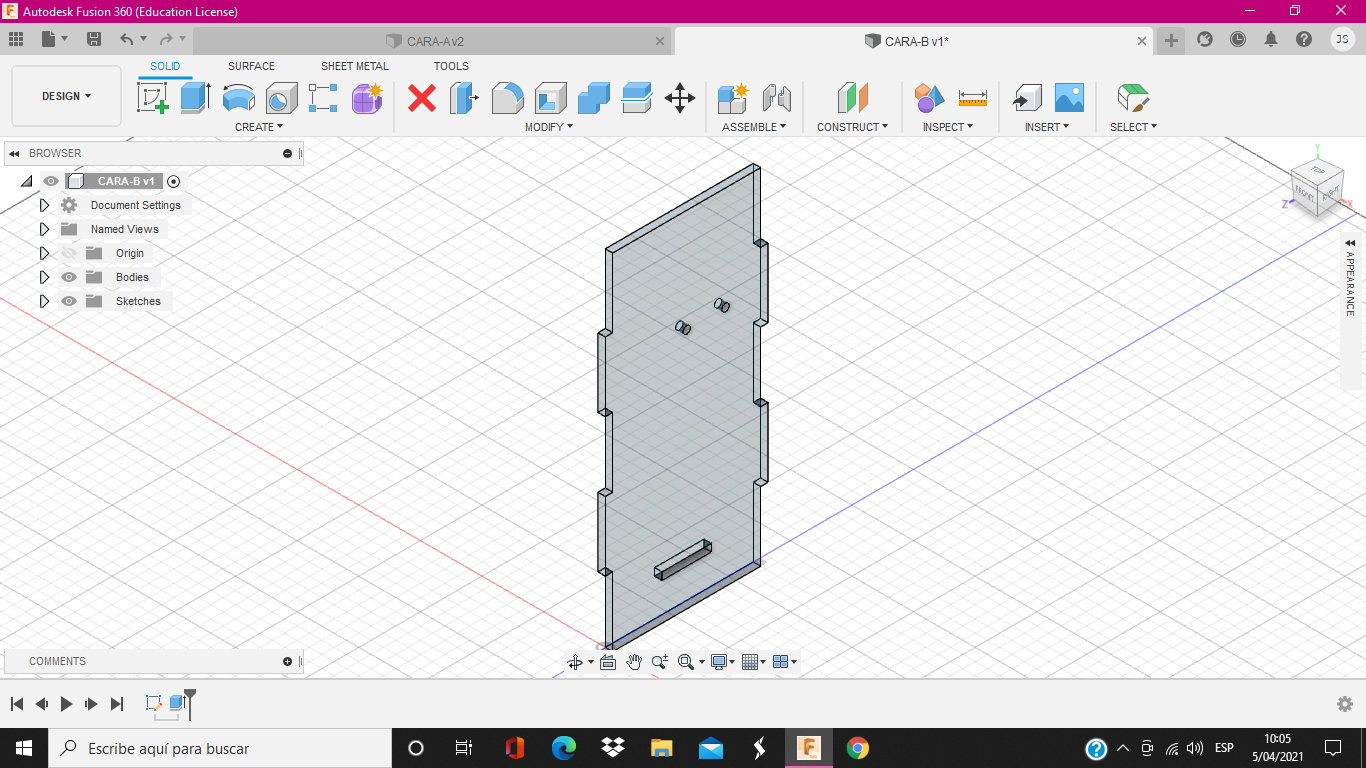Click the red Delete X icon
The width and height of the screenshot is (1366, 768).
point(422,98)
